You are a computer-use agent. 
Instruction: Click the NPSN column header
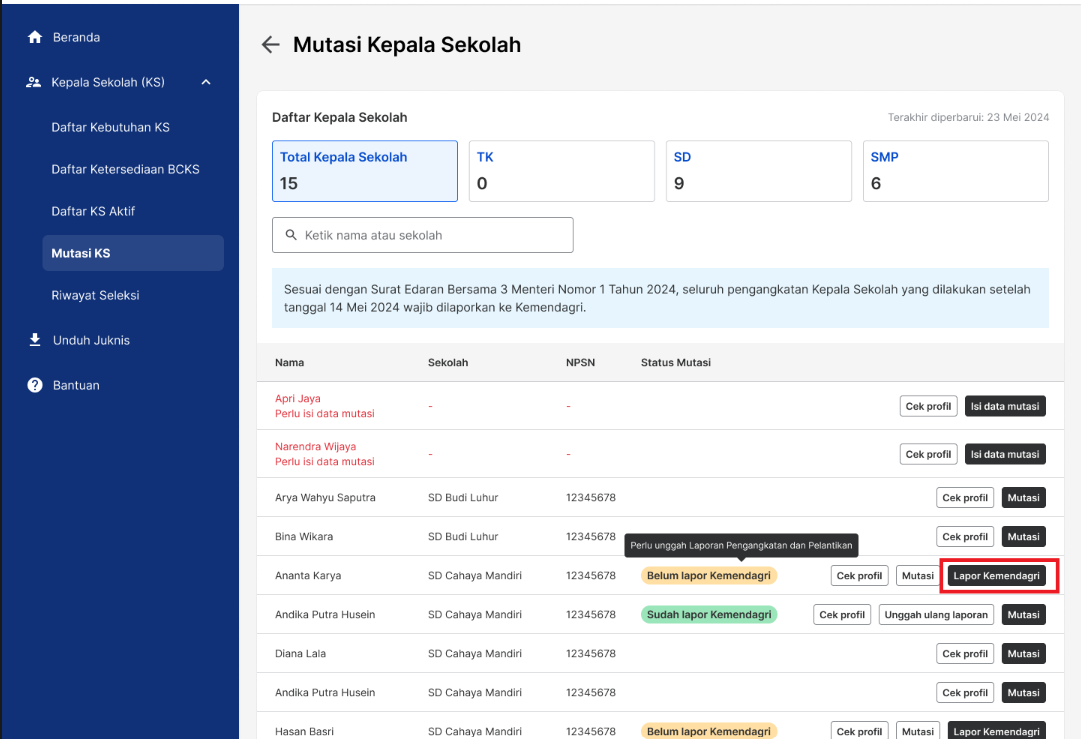tap(580, 363)
